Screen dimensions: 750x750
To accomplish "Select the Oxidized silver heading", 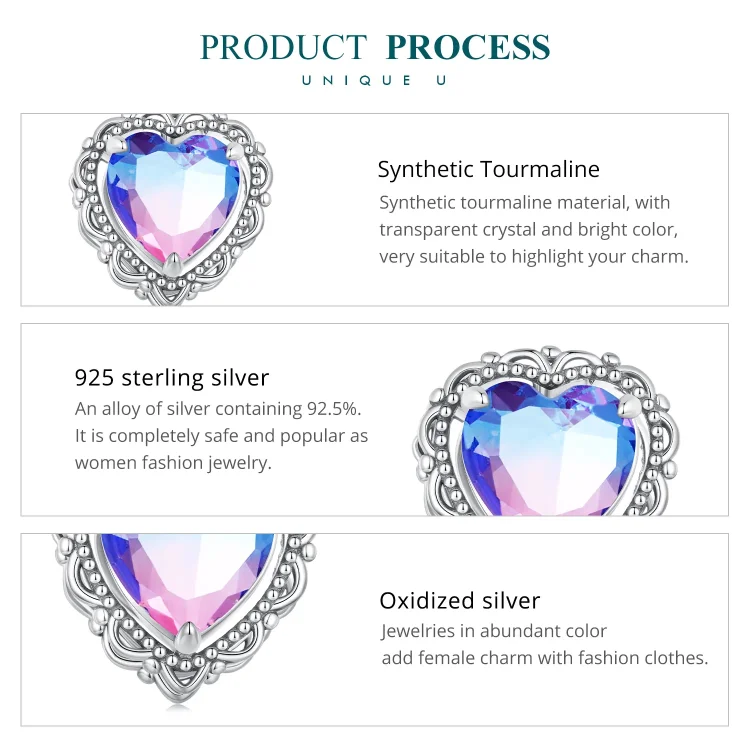I will point(459,600).
